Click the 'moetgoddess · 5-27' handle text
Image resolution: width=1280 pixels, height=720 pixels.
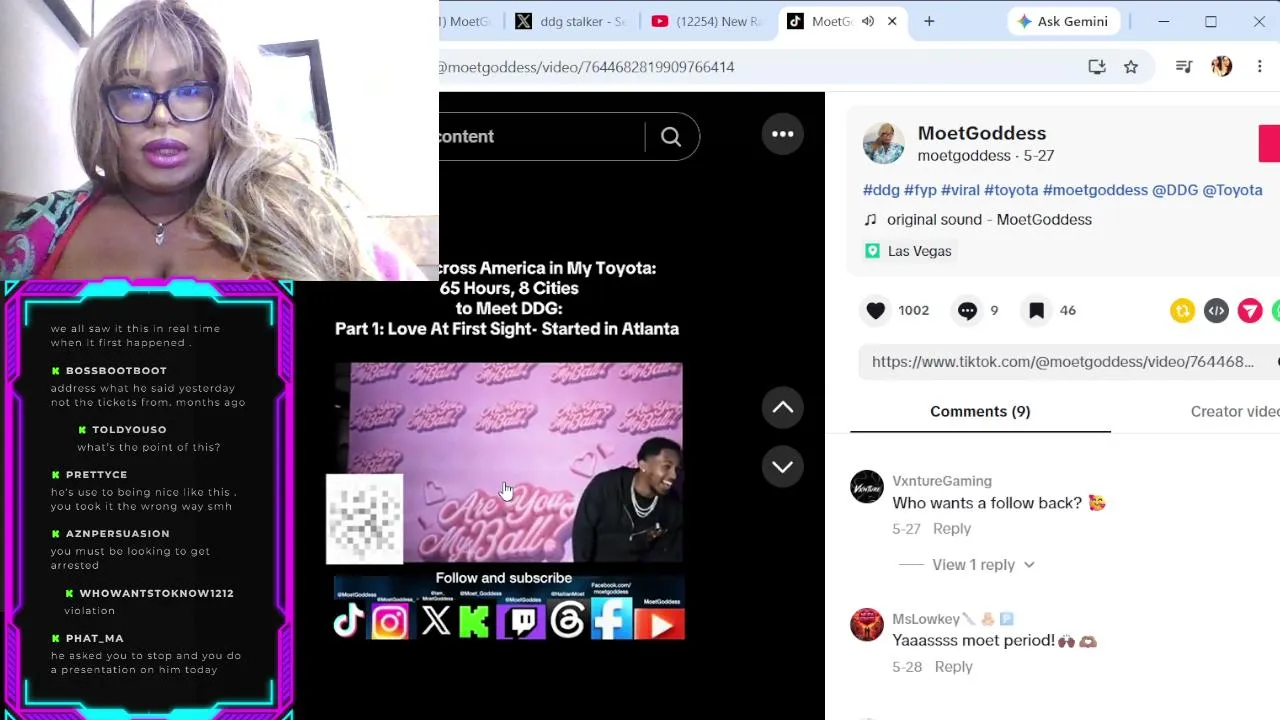986,156
